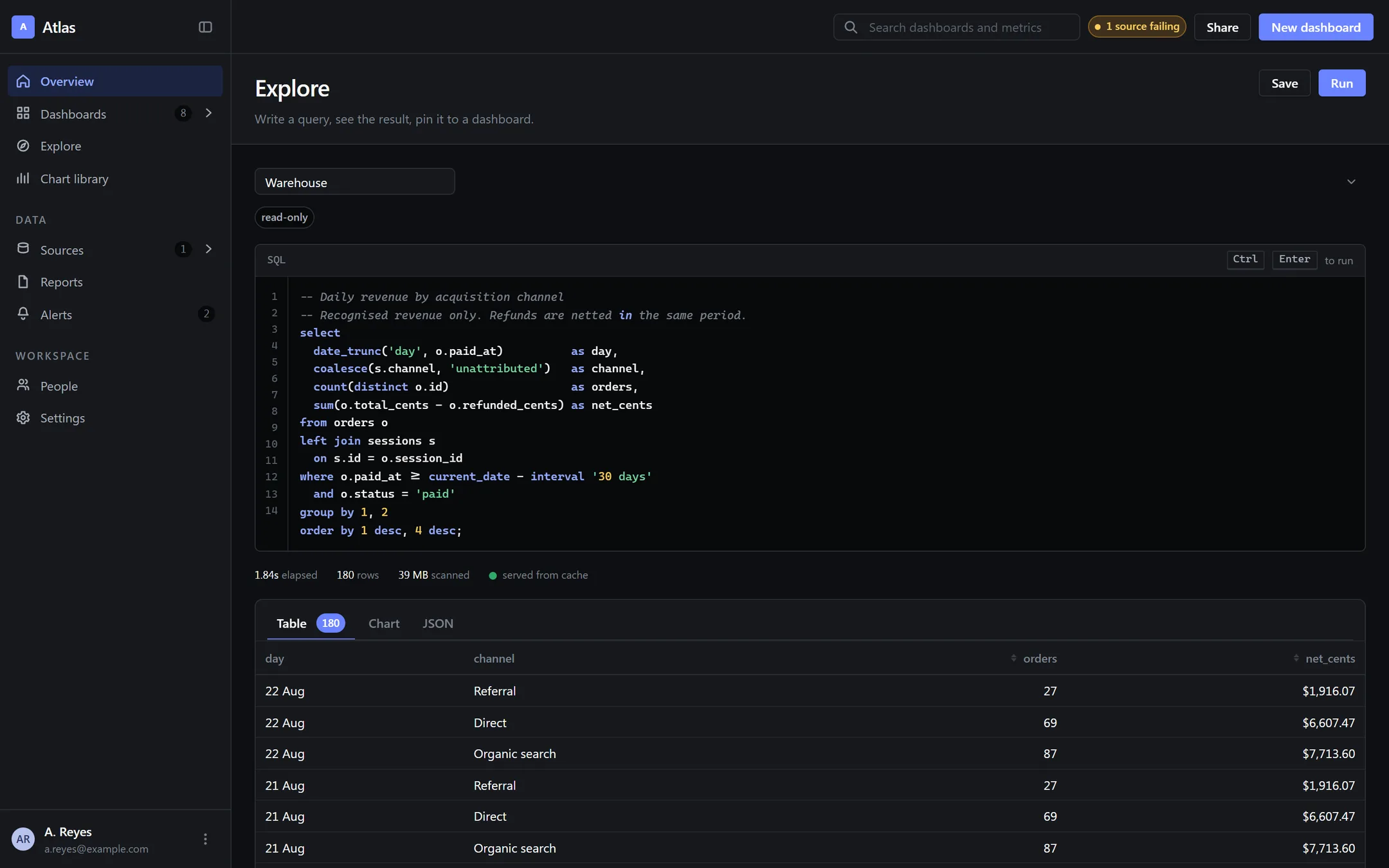Screen dimensions: 1389x868
Task: Click the 22 Aug Referral row's $1,916.07
Action: 1329,691
